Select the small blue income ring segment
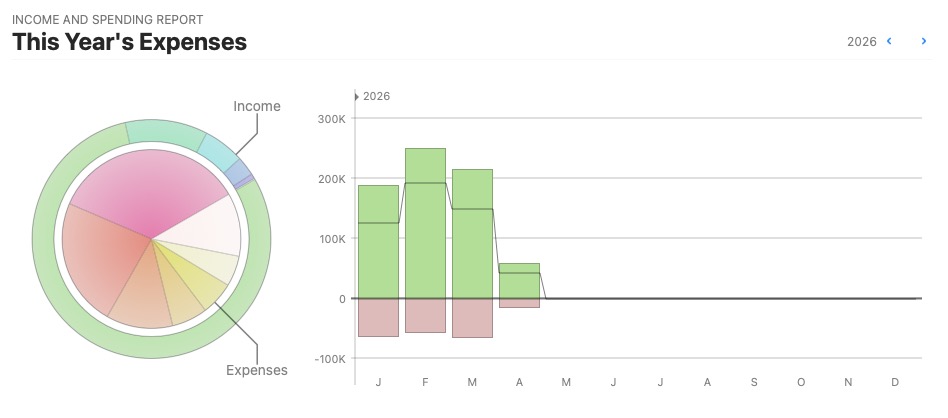 coord(238,174)
